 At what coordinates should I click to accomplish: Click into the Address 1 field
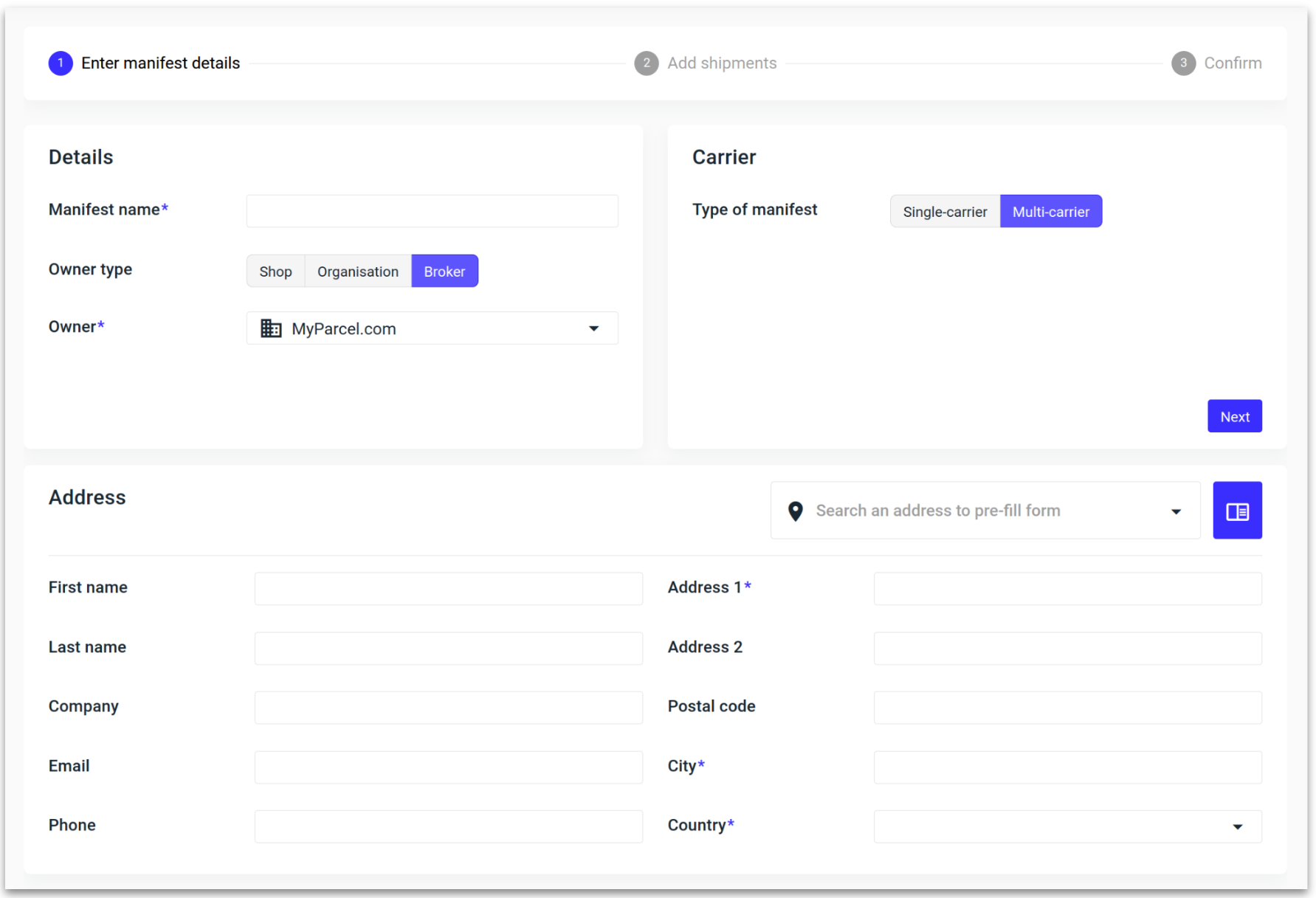pyautogui.click(x=1067, y=589)
